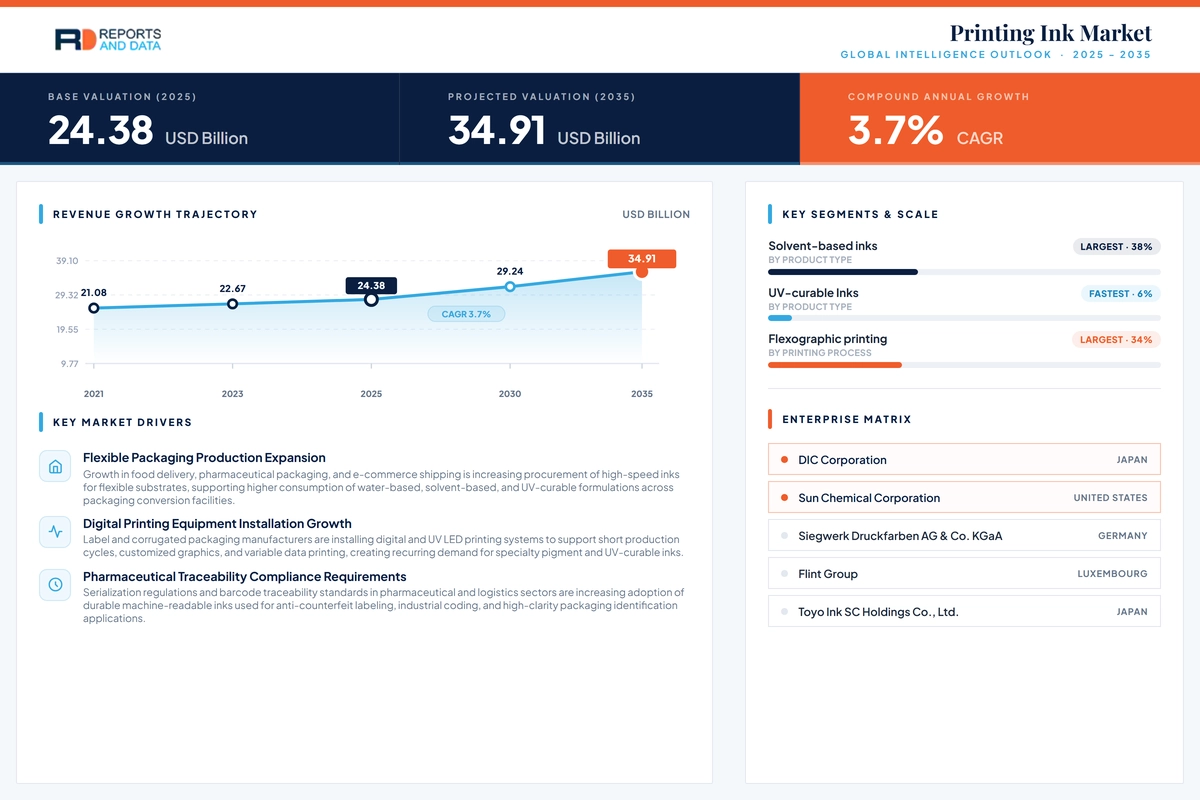The image size is (1200, 800).
Task: Click the Flexographic printing orange bar
Action: (835, 365)
